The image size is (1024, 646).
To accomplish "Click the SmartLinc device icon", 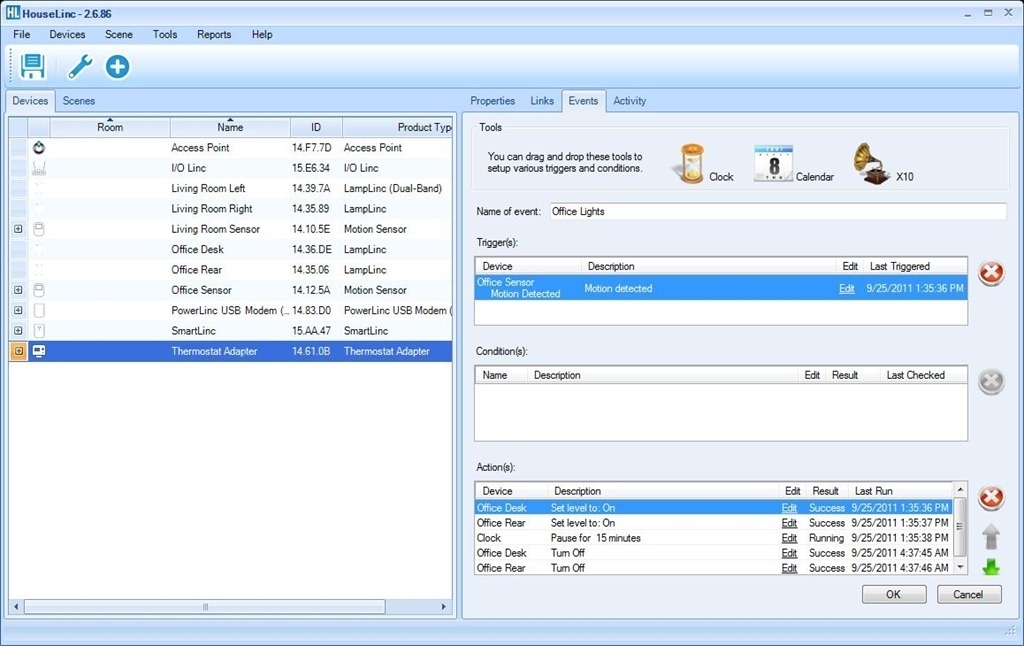I will coord(39,331).
